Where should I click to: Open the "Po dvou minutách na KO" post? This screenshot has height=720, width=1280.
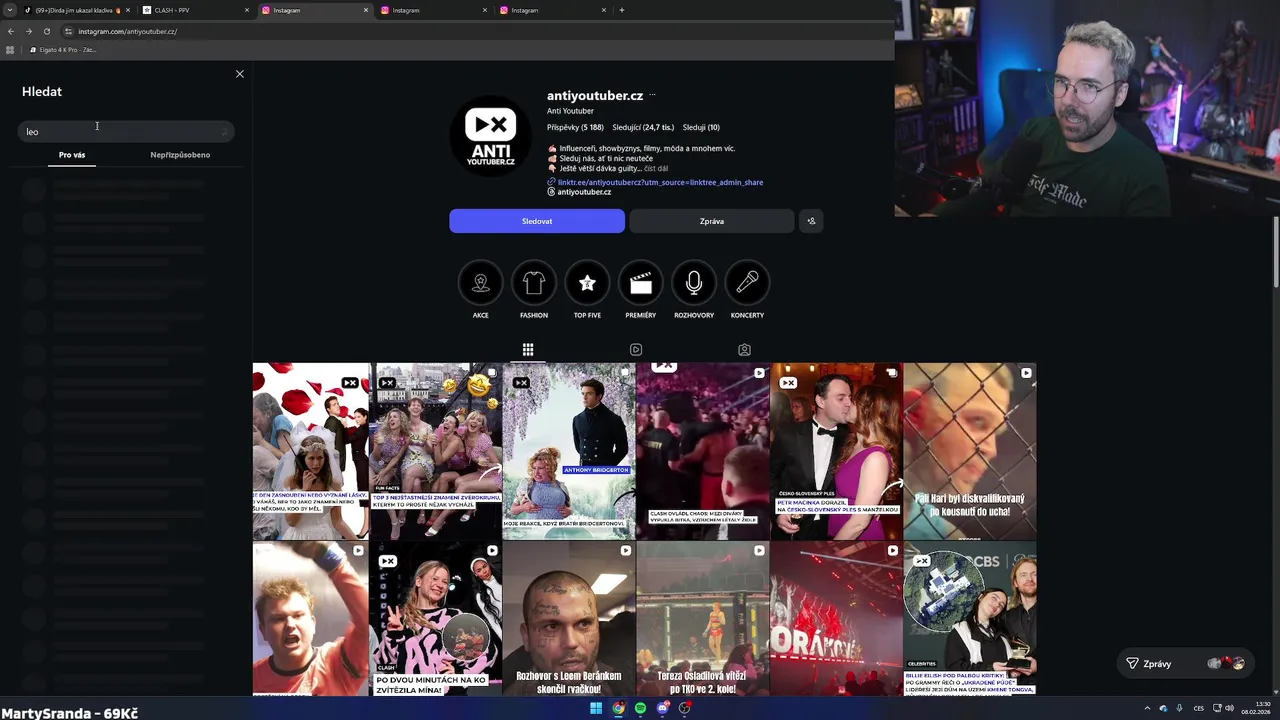pyautogui.click(x=436, y=619)
